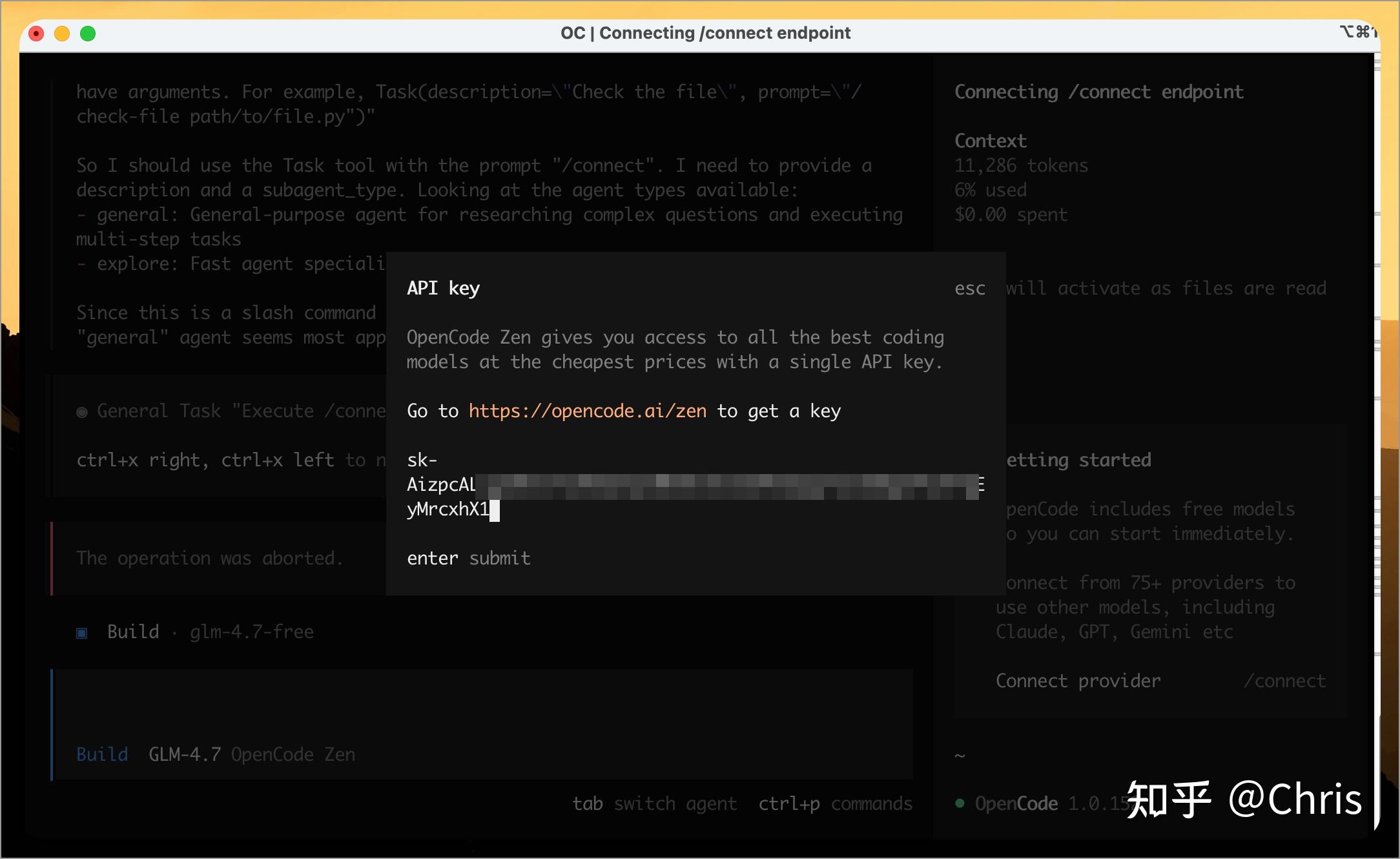Click the API key dialog heading
This screenshot has height=859, width=1400.
click(x=443, y=288)
